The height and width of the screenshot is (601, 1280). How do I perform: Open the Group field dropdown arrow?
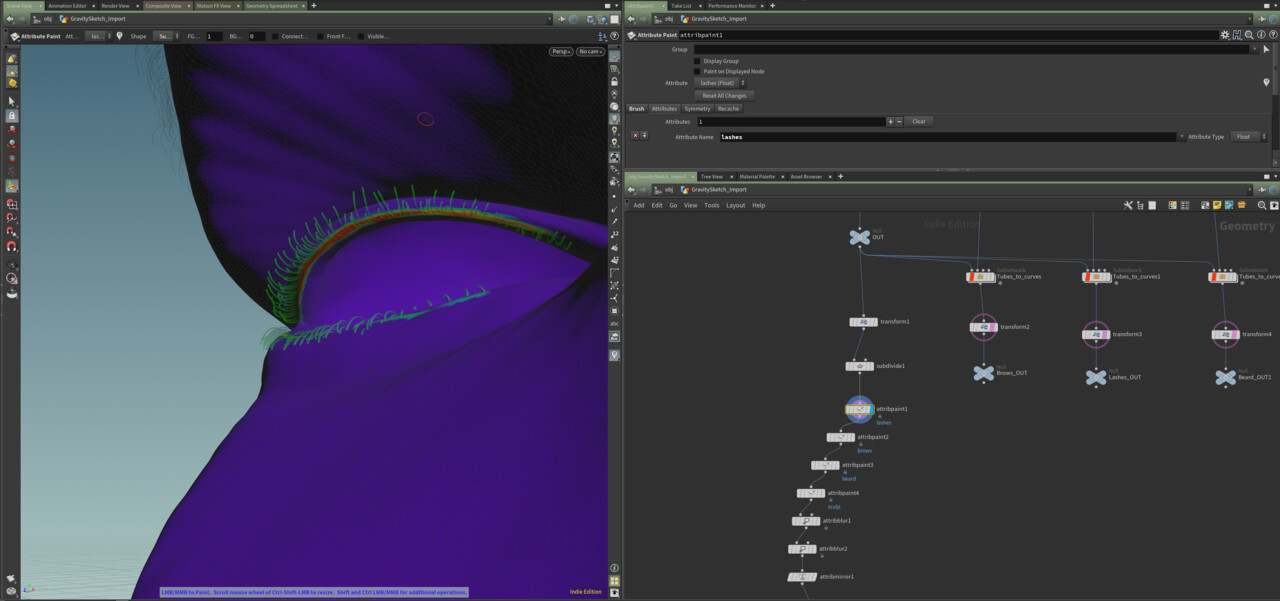[1256, 49]
